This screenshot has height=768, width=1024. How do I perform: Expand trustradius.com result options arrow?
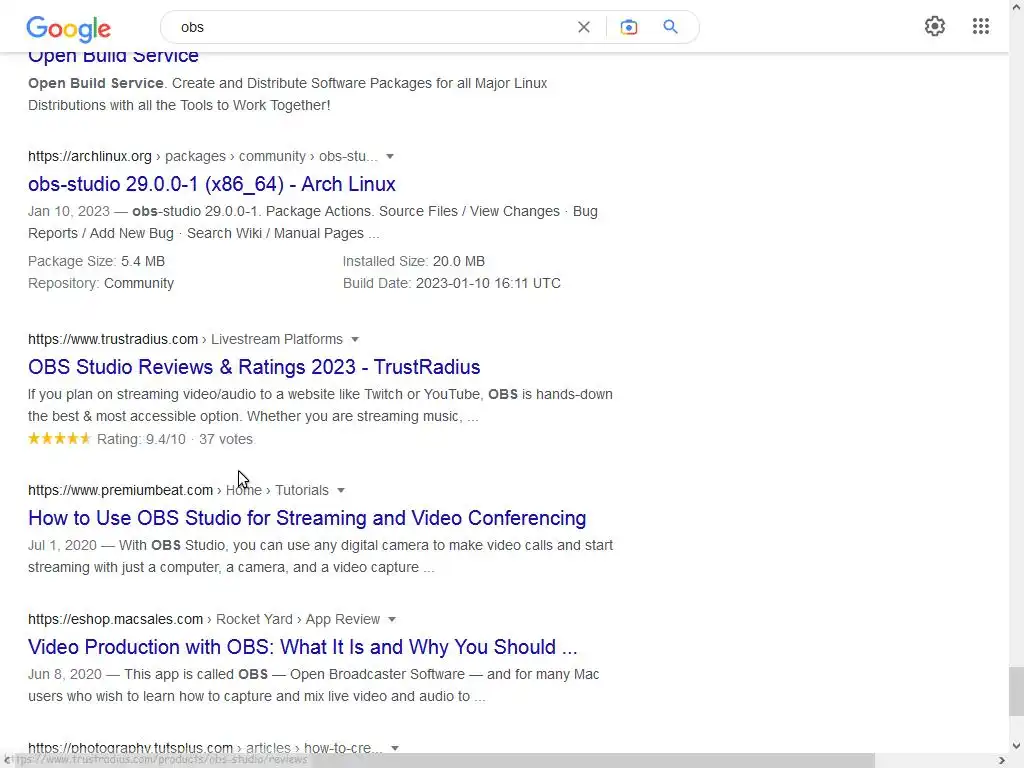point(355,340)
